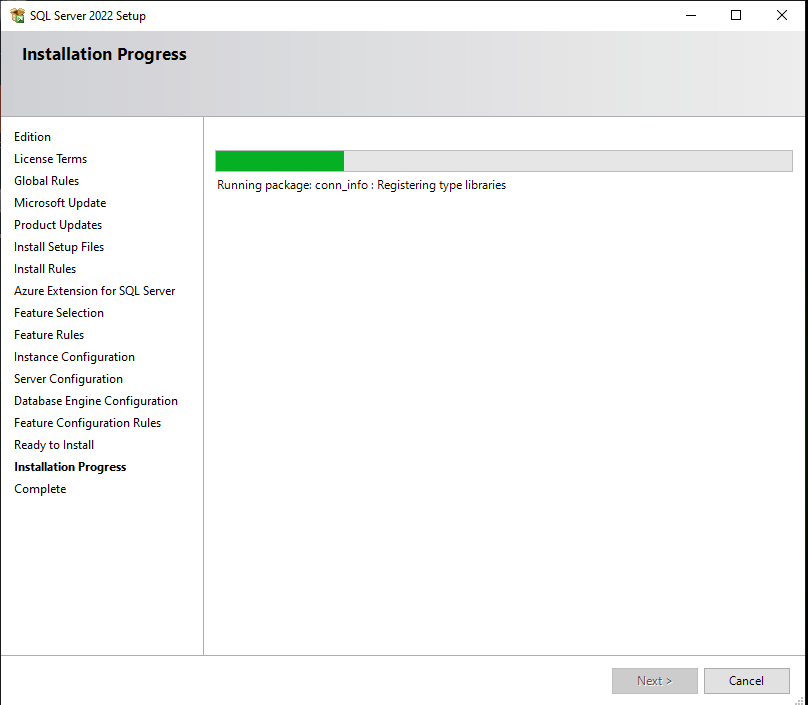Image resolution: width=808 pixels, height=705 pixels.
Task: Click the Complete step in sidebar
Action: (x=40, y=489)
